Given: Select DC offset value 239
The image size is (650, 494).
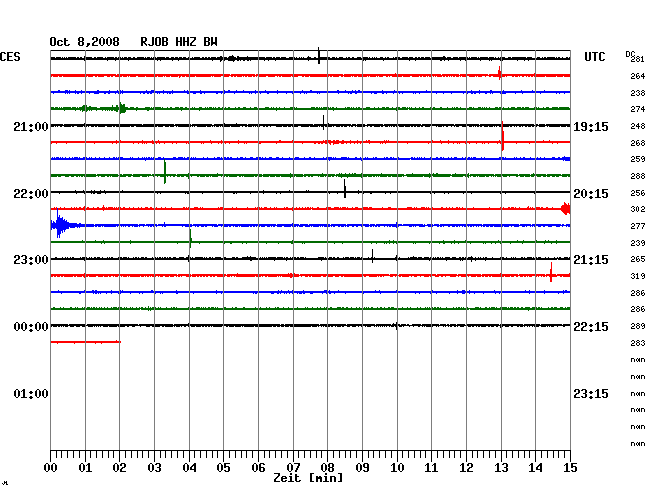Looking at the screenshot, I should click(x=638, y=243).
